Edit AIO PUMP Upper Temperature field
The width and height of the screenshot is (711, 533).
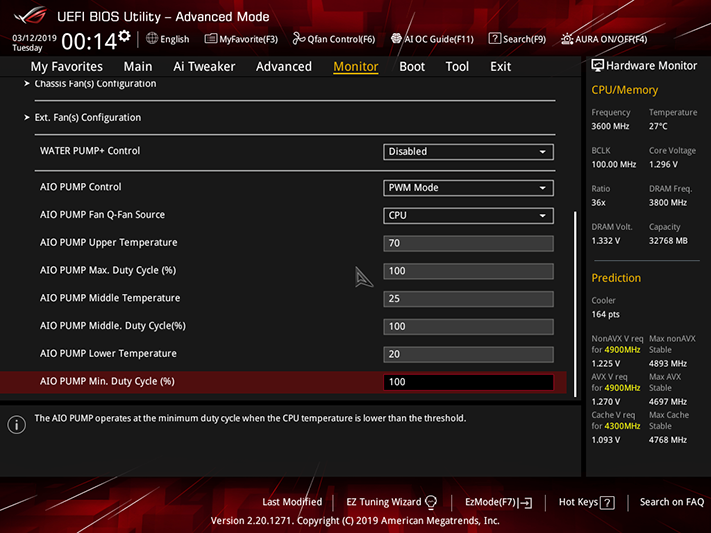468,243
